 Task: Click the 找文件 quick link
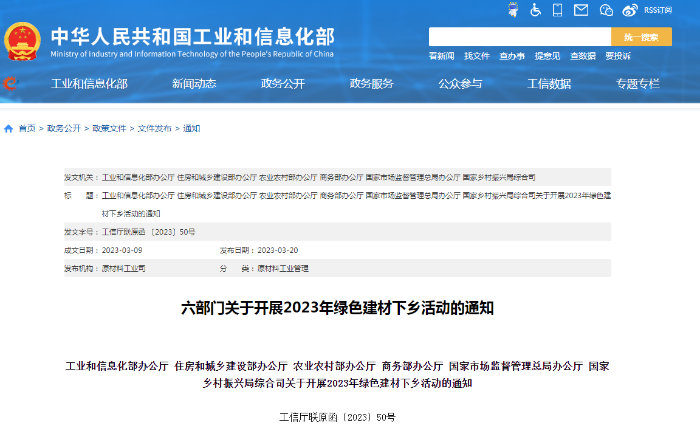(477, 56)
